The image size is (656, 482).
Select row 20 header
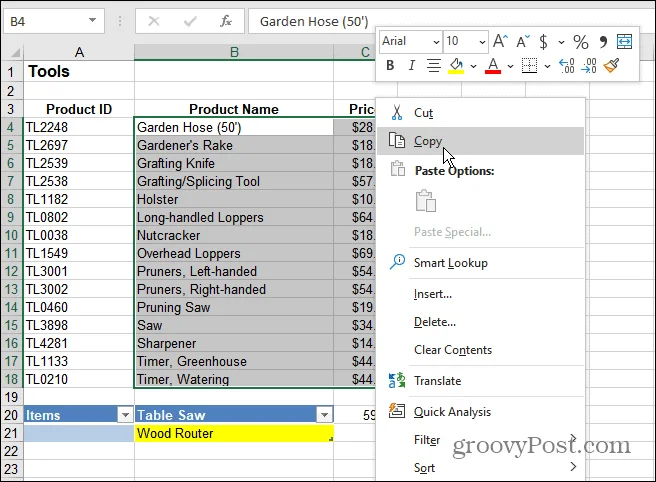point(11,415)
